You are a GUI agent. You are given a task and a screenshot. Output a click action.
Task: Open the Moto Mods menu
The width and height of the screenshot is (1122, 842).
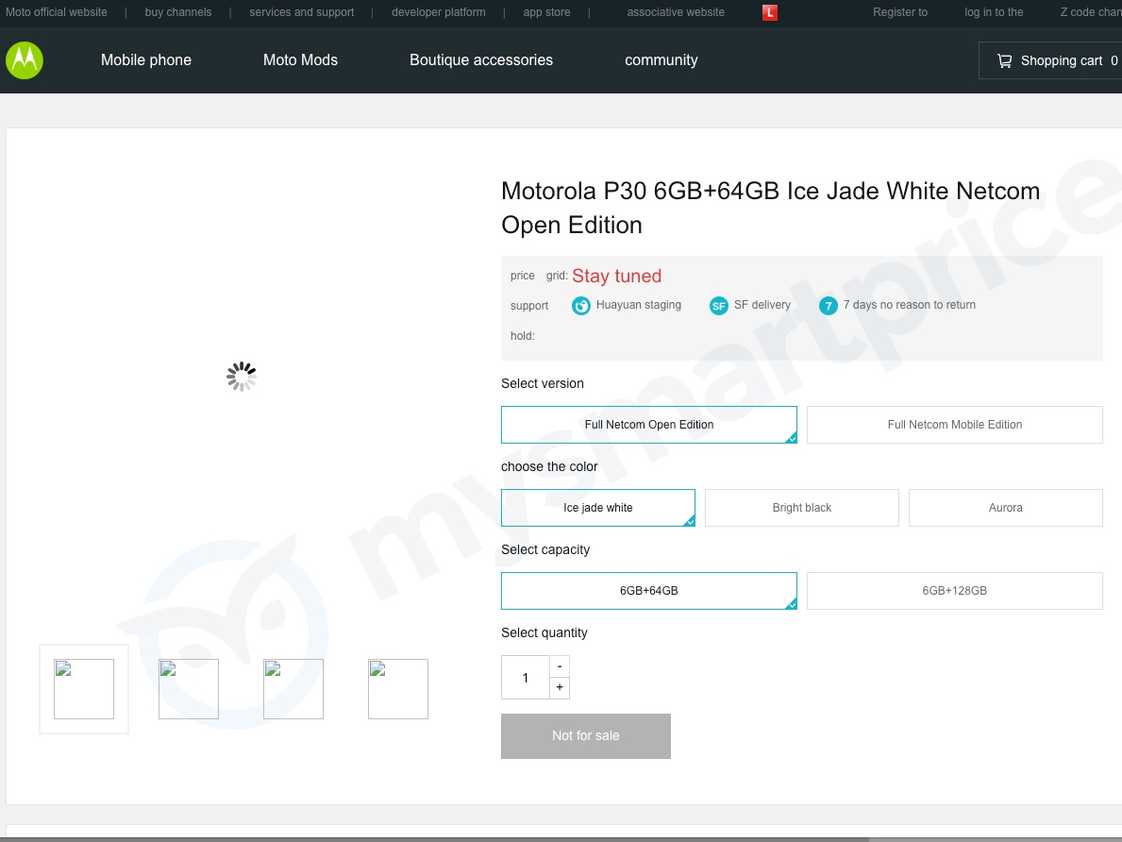coord(300,60)
